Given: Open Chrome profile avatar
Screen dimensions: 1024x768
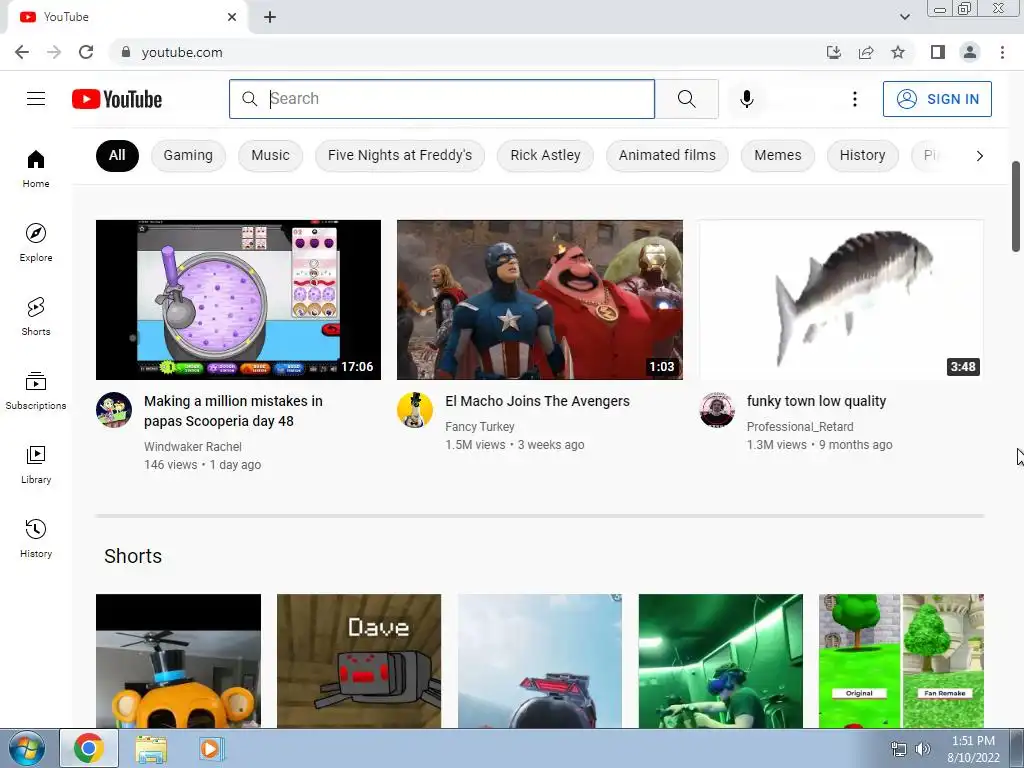Looking at the screenshot, I should 970,52.
